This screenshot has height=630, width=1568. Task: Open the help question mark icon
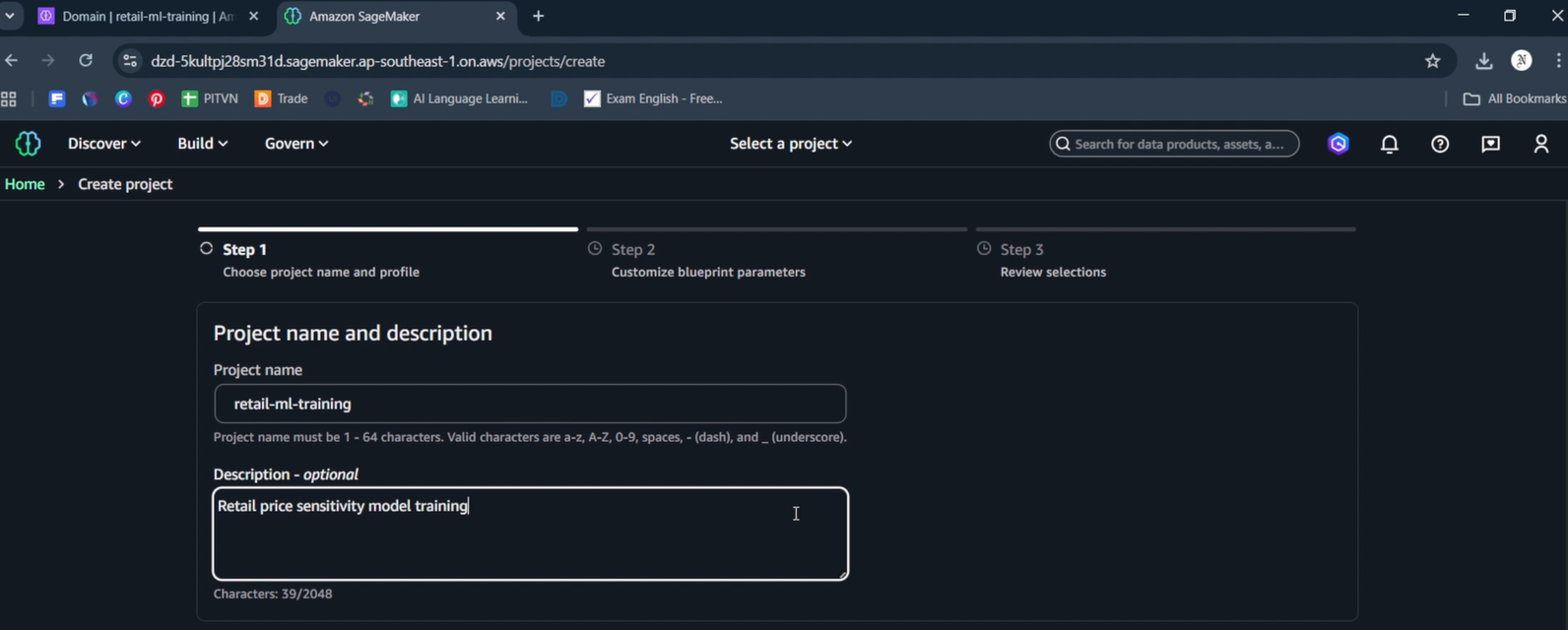pos(1440,144)
